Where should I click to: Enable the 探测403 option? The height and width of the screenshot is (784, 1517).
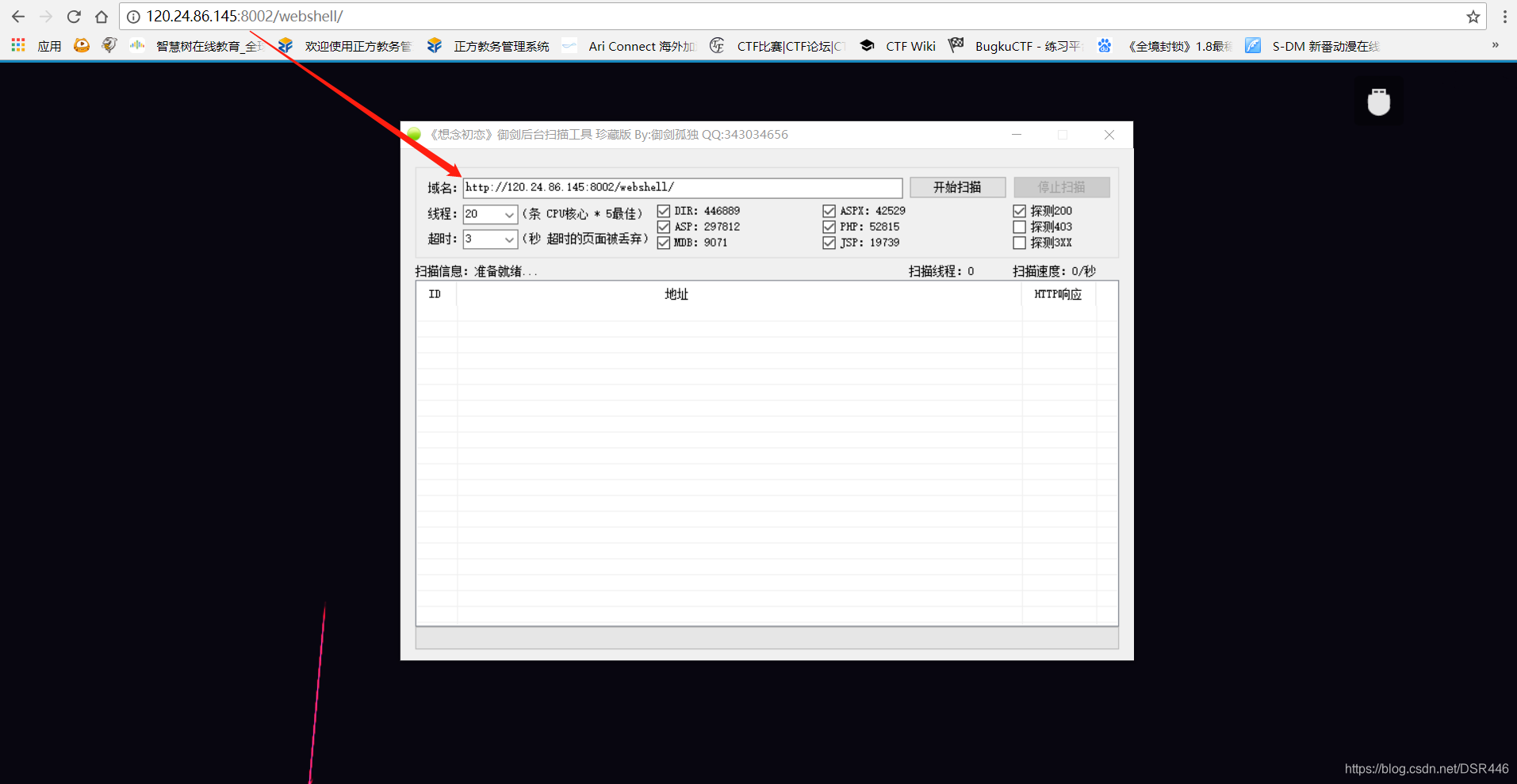pos(1020,227)
